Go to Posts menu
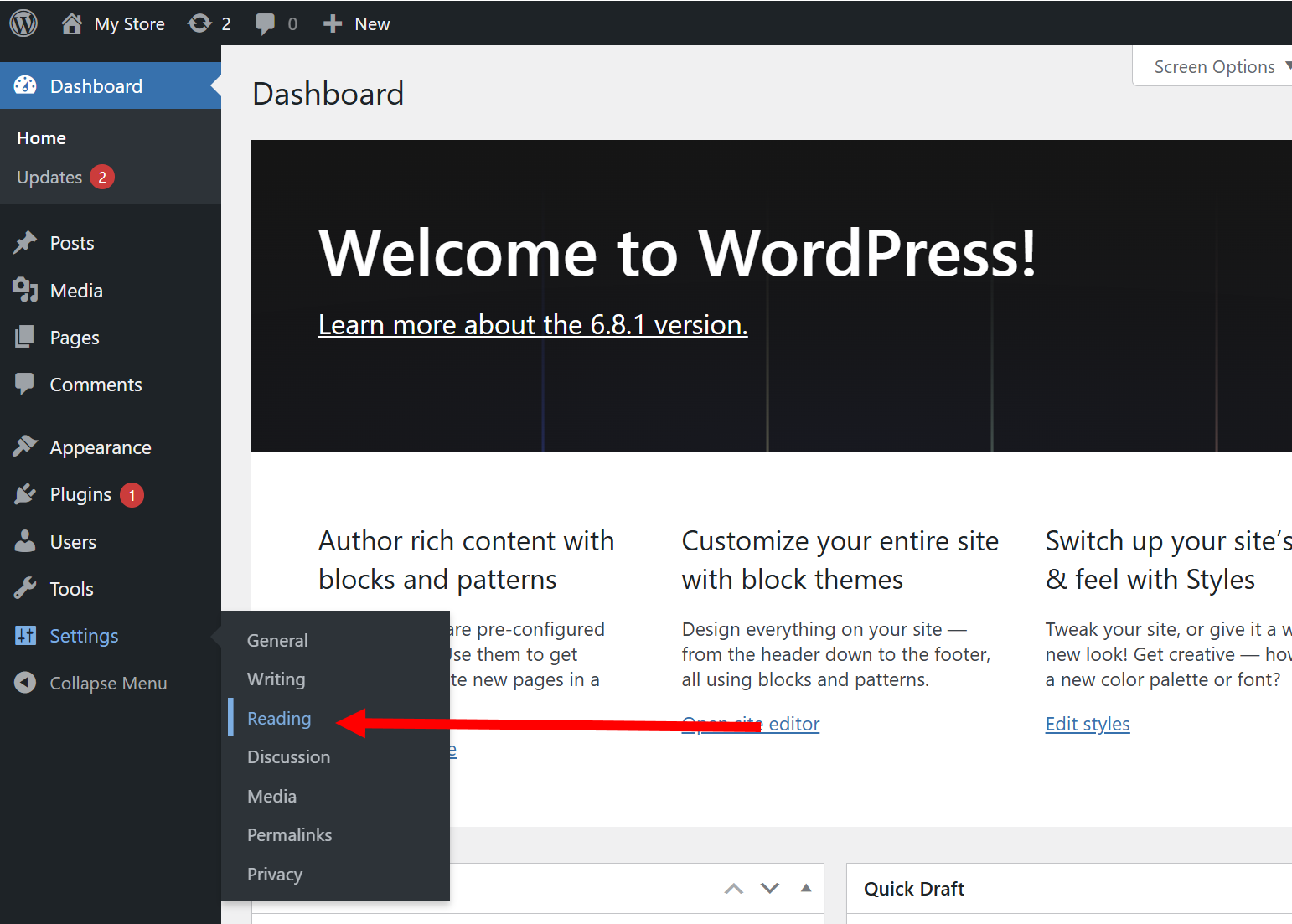Screen dimensions: 1292x924 (x=72, y=243)
